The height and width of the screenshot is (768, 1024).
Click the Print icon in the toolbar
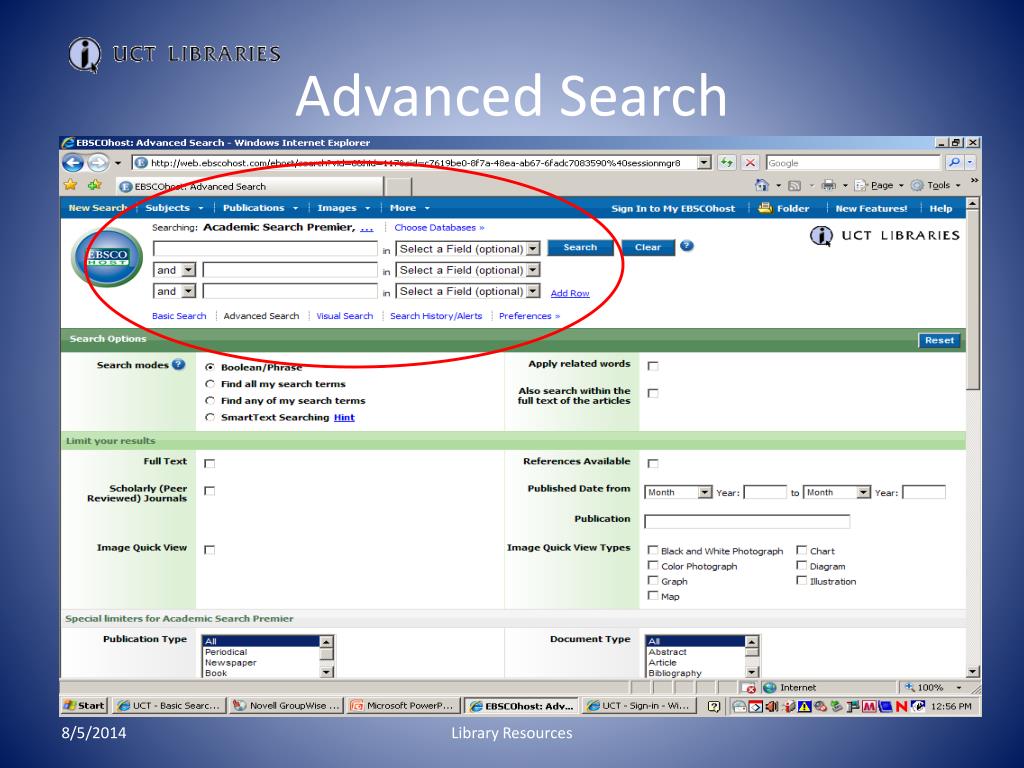click(x=828, y=185)
